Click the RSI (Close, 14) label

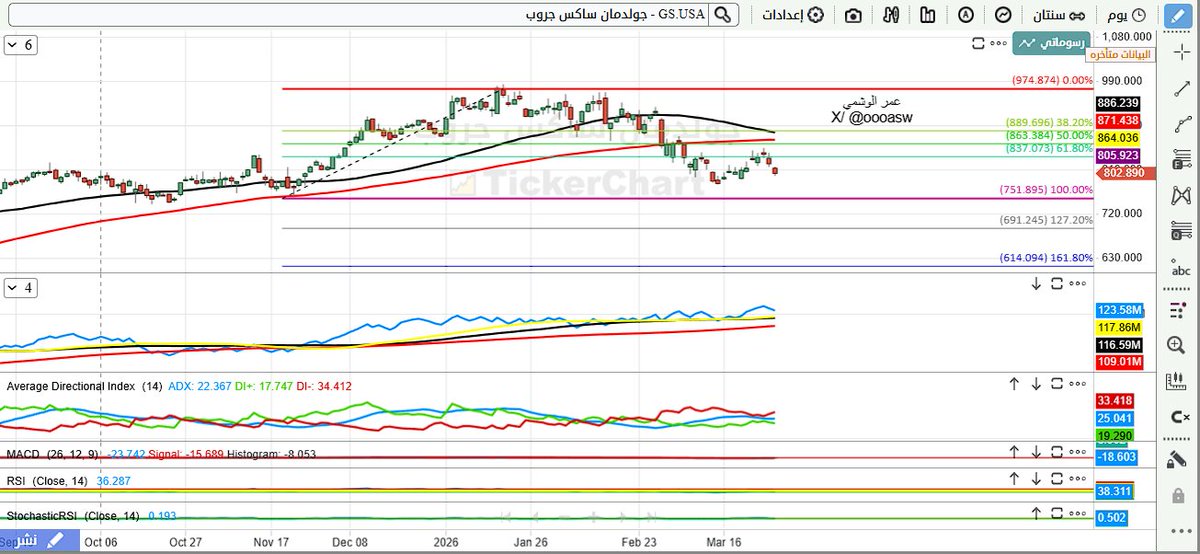(46, 481)
